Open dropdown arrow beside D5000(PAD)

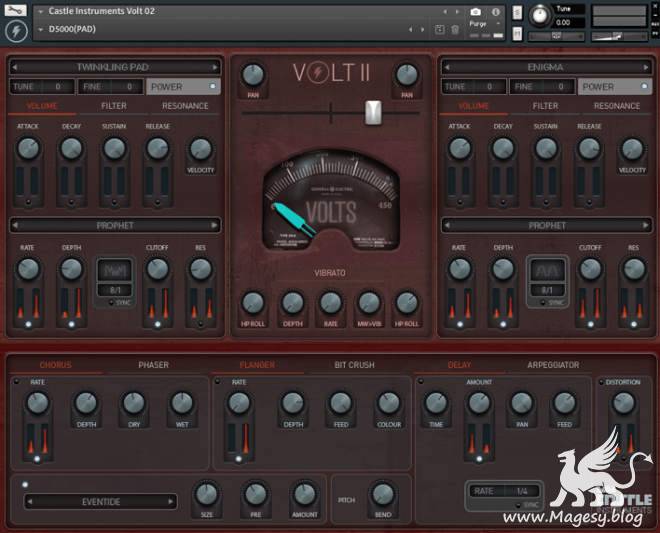coord(40,29)
